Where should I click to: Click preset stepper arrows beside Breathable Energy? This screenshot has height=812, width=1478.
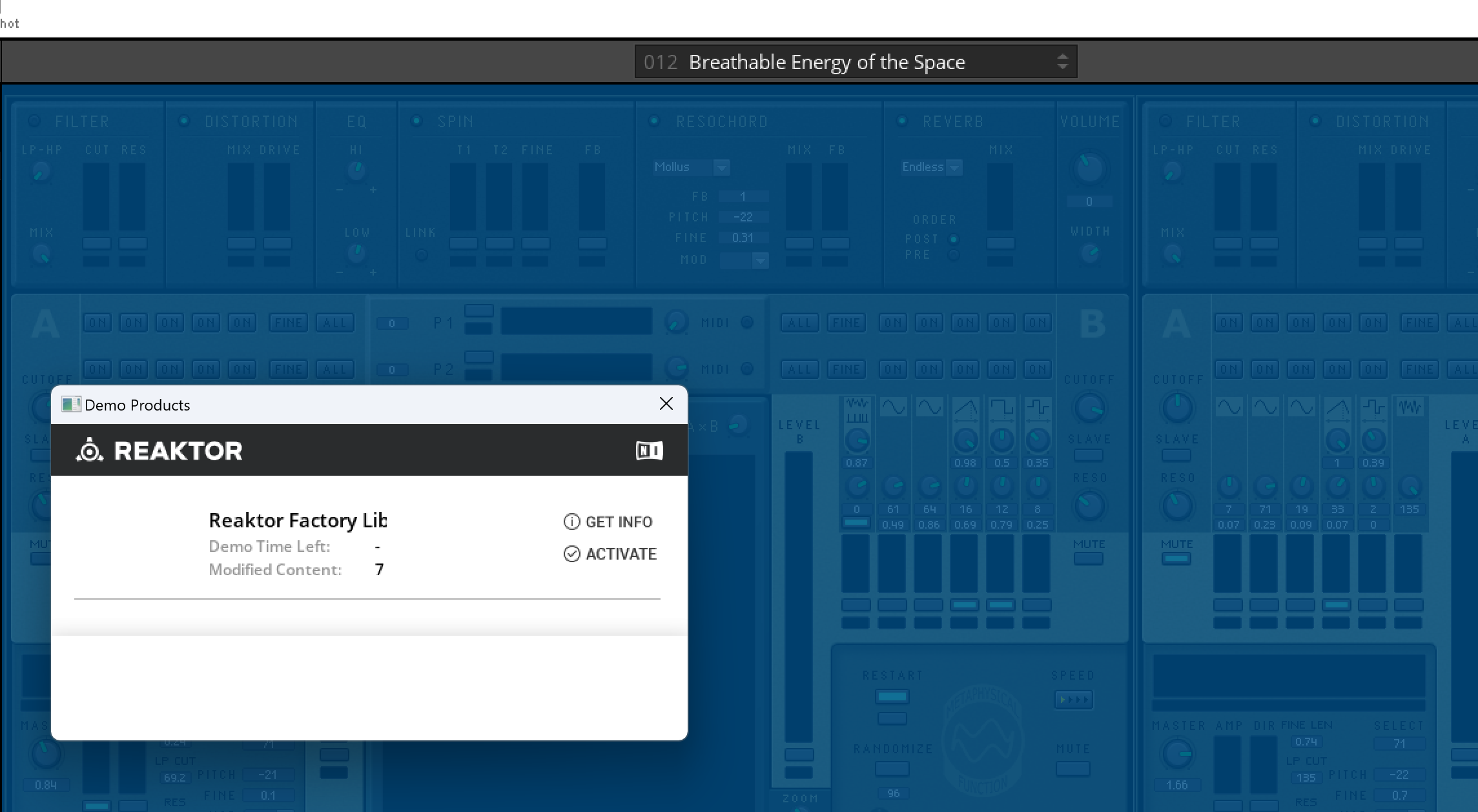(x=1062, y=62)
